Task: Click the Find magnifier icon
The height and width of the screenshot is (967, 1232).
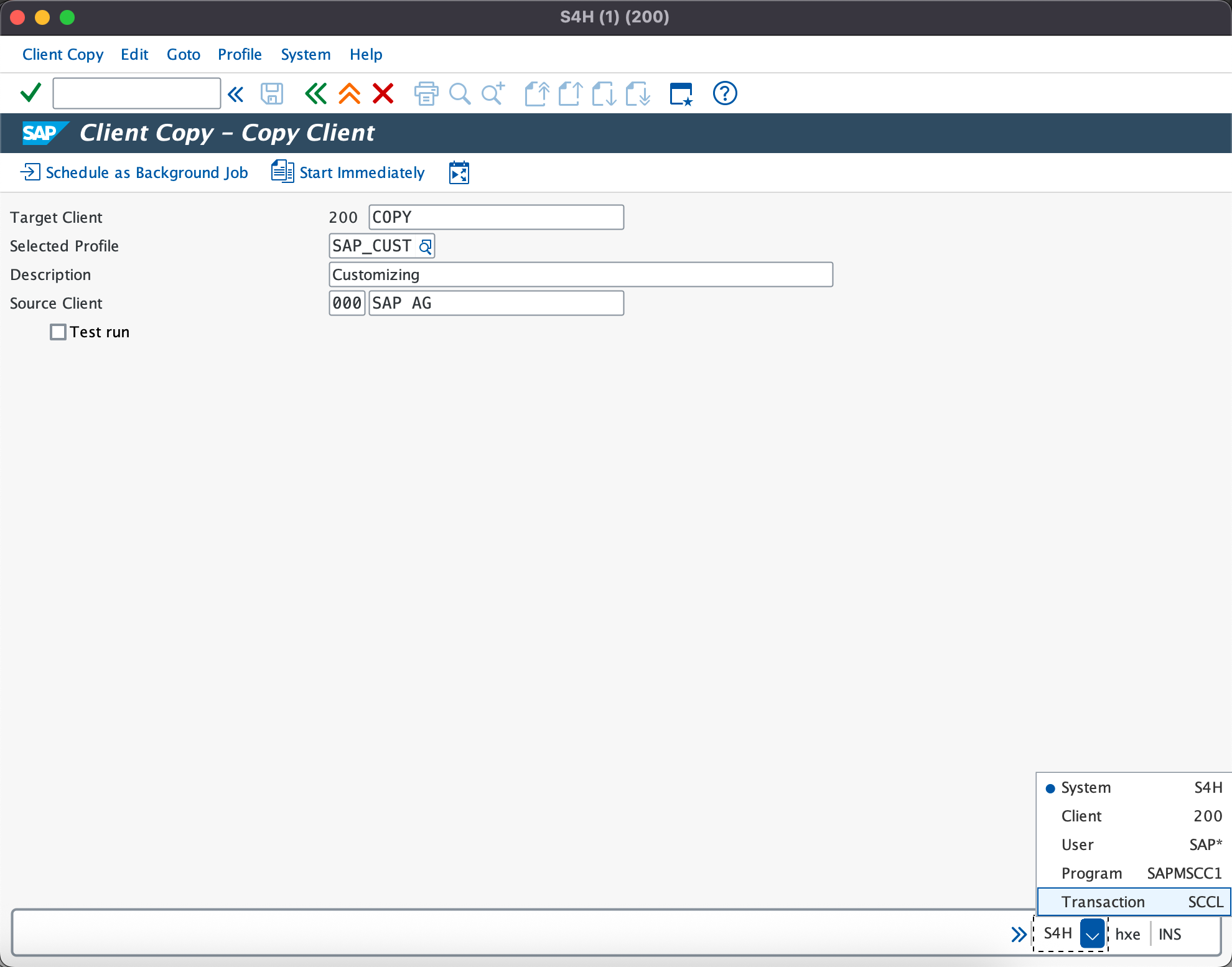Action: pos(459,94)
